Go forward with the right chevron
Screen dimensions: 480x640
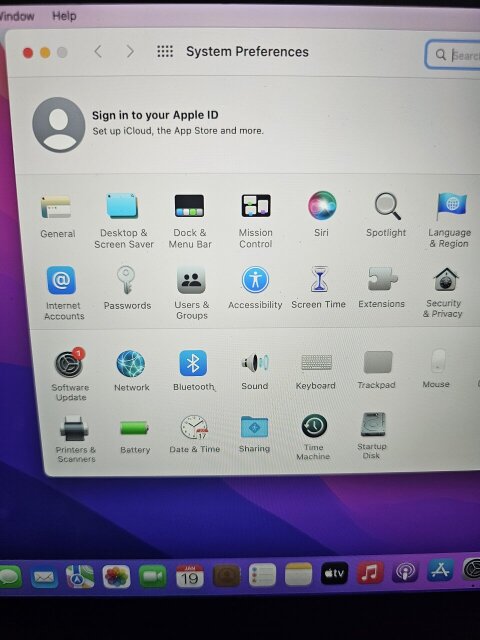click(x=130, y=51)
